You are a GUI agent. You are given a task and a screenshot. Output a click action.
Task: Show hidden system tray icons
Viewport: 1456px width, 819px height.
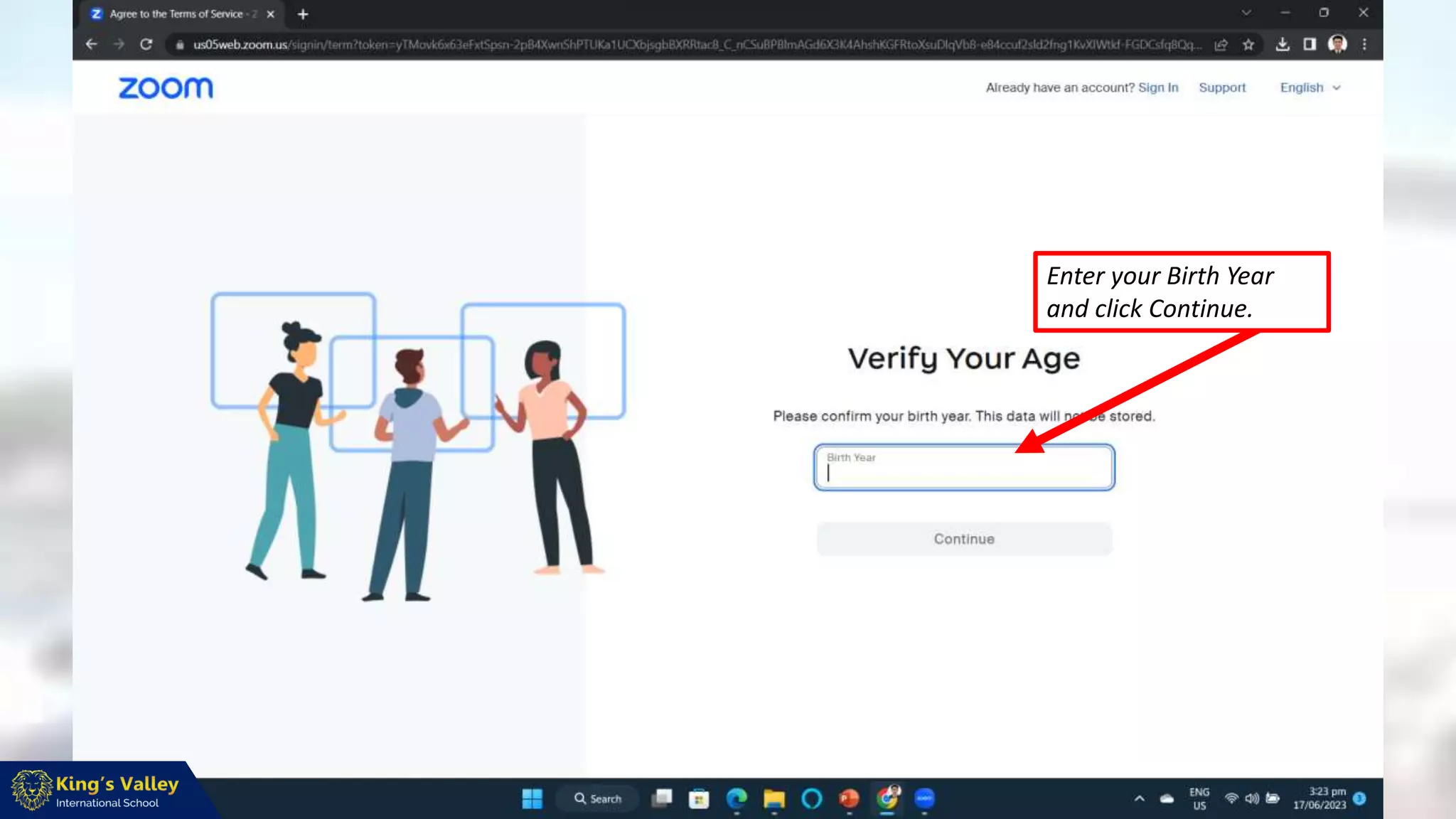(1139, 798)
